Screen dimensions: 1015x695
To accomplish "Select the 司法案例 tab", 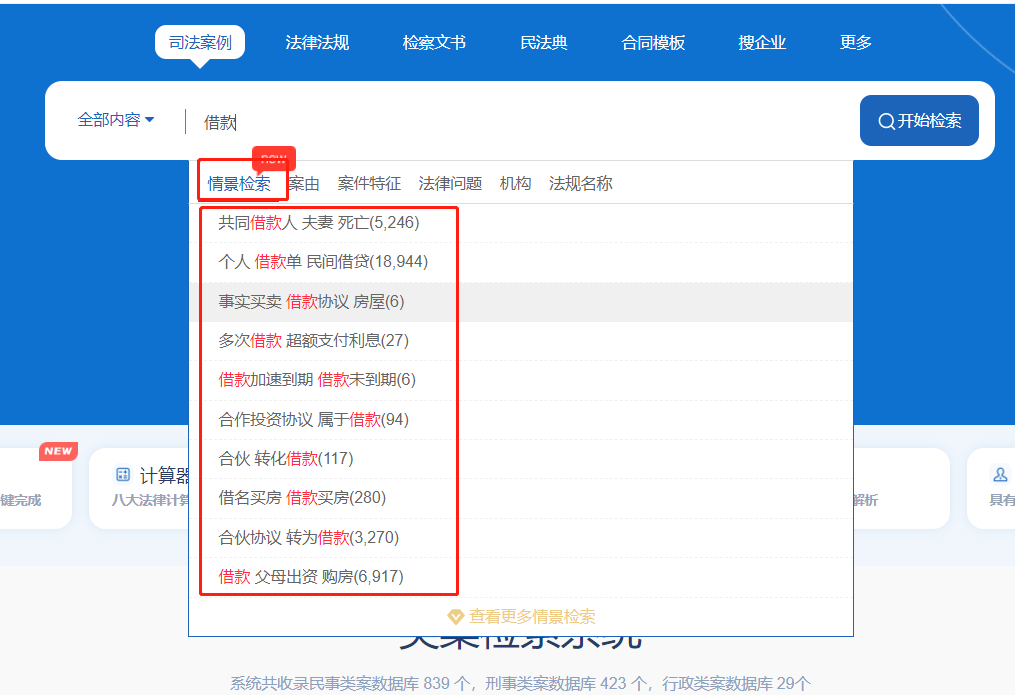I will click(x=200, y=43).
